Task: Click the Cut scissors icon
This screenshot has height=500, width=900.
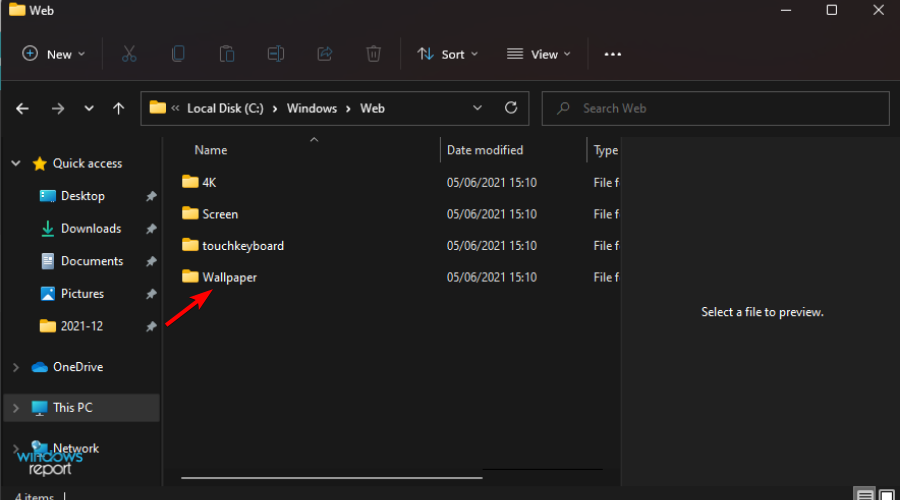Action: [129, 54]
